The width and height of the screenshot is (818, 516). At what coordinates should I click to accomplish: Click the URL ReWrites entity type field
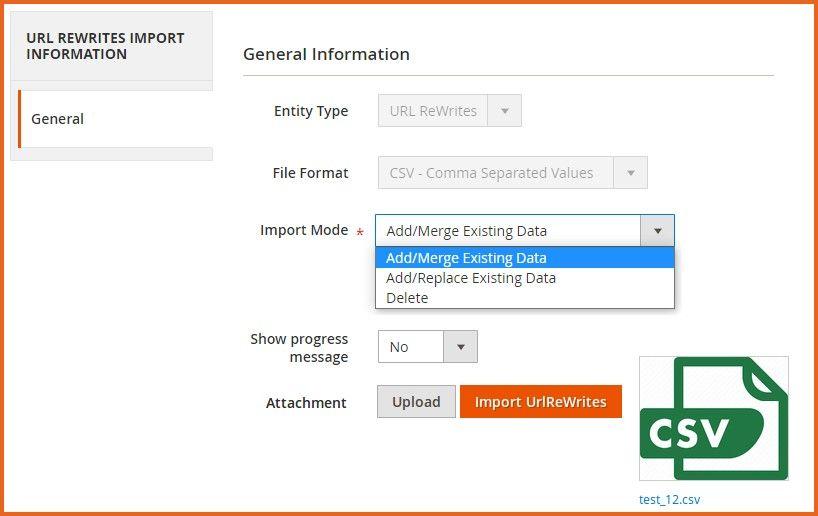433,111
